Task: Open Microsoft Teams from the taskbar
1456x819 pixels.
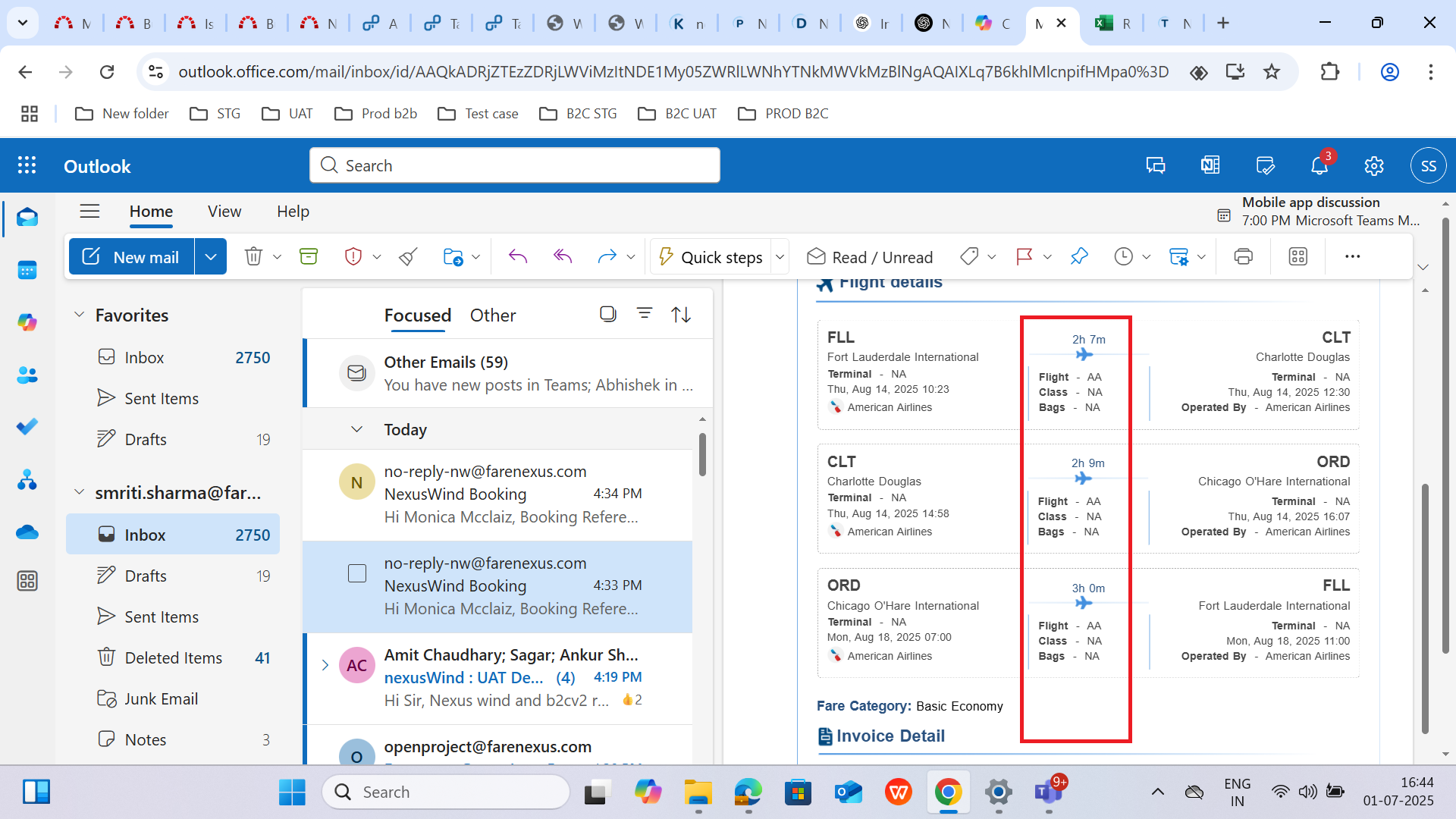Action: [x=1049, y=792]
